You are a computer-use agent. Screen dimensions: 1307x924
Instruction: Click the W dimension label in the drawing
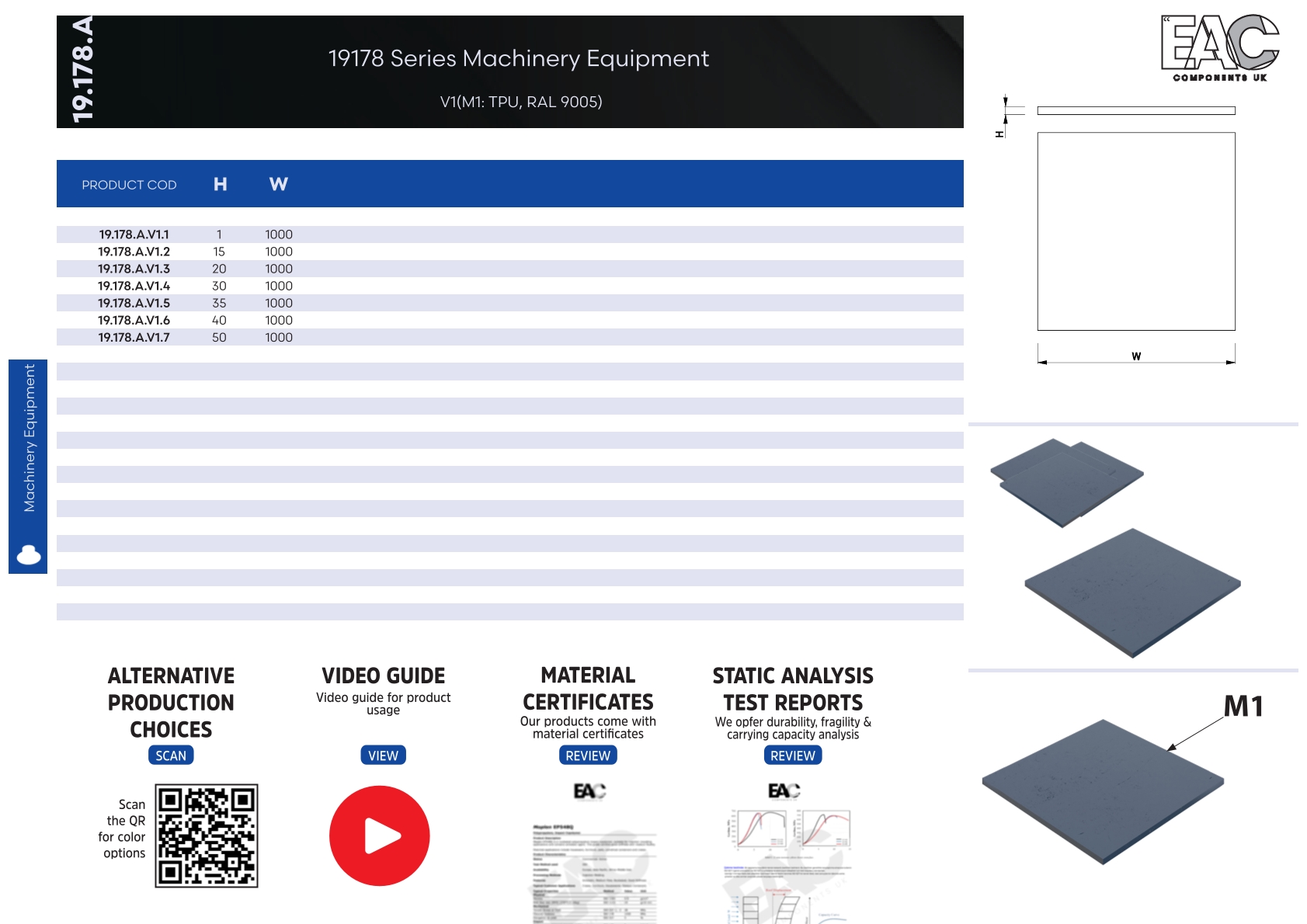(x=1136, y=356)
